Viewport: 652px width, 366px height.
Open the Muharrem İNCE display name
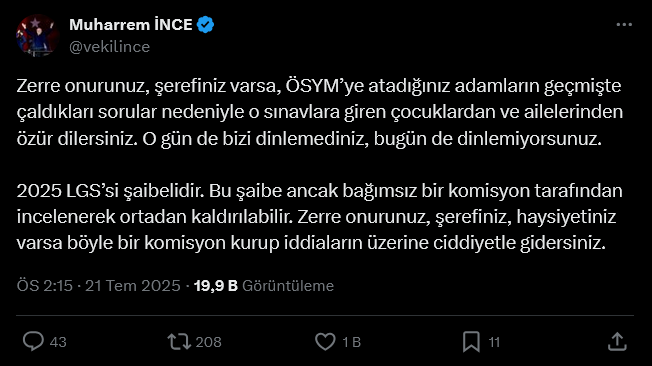pos(131,25)
